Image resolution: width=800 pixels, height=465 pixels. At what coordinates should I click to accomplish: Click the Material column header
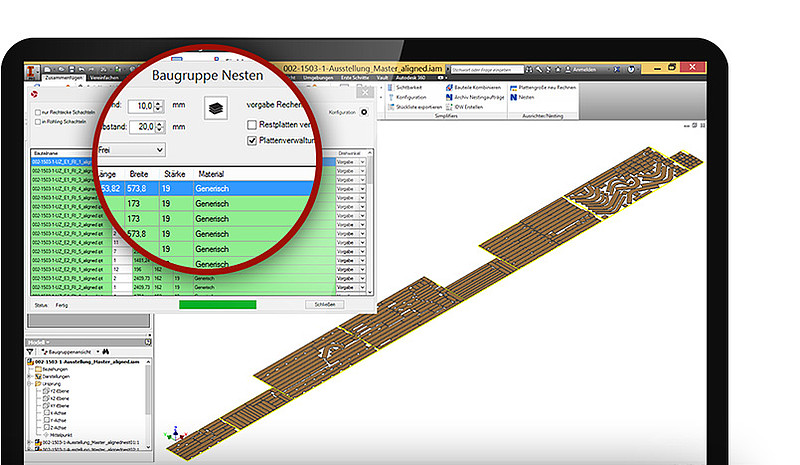pos(211,174)
